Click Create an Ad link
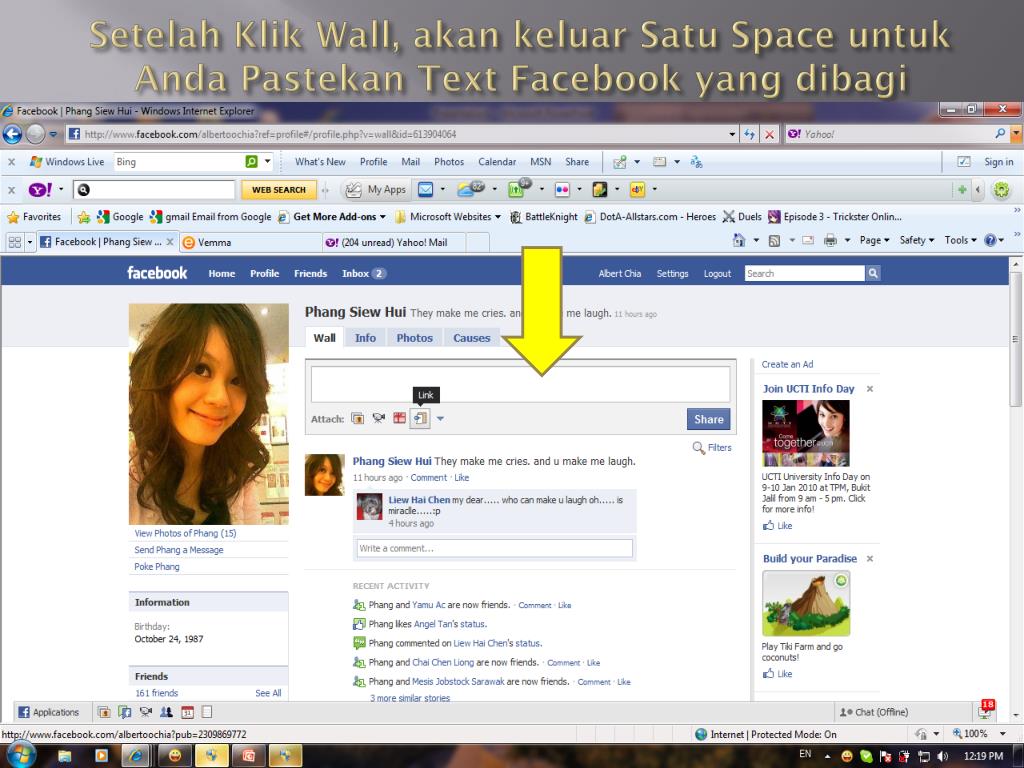This screenshot has height=768, width=1024. pos(787,364)
